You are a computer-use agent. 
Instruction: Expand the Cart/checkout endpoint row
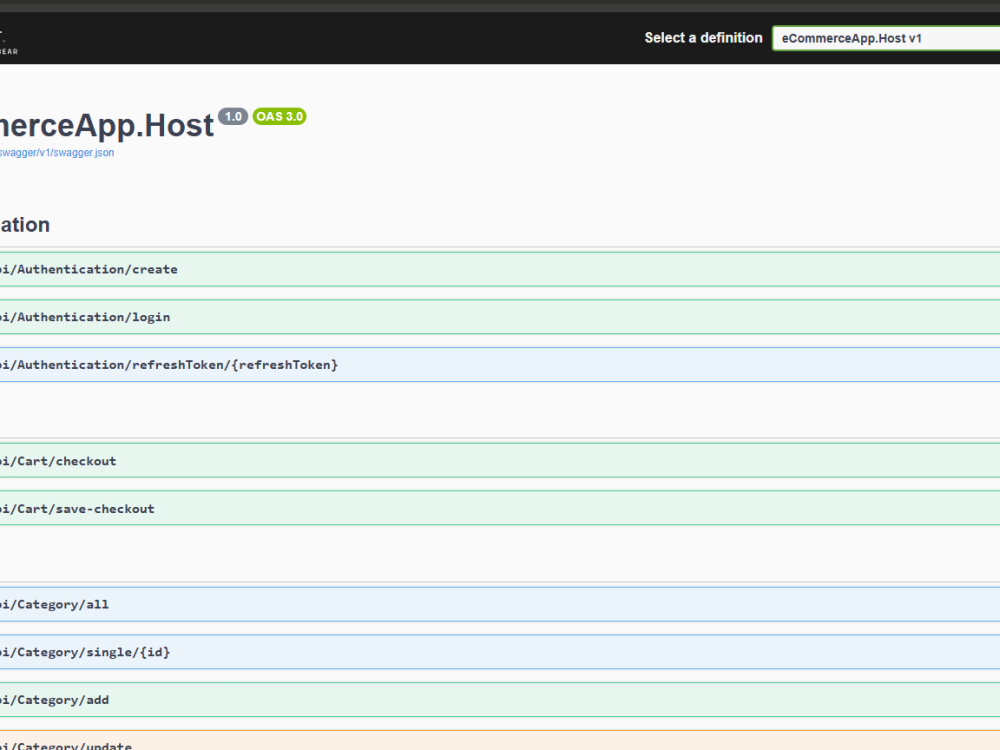click(500, 460)
